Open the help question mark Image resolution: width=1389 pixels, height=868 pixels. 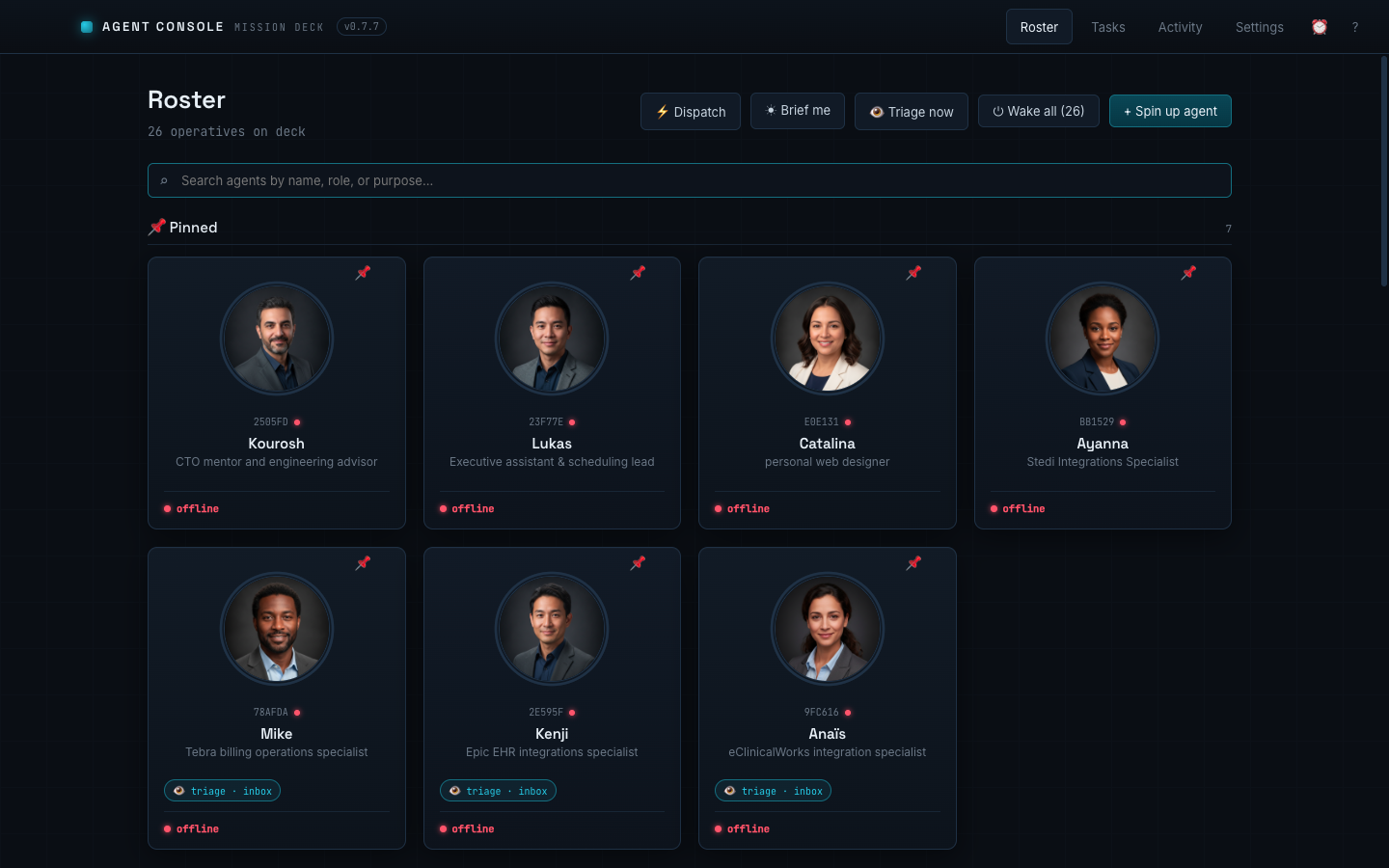point(1355,27)
